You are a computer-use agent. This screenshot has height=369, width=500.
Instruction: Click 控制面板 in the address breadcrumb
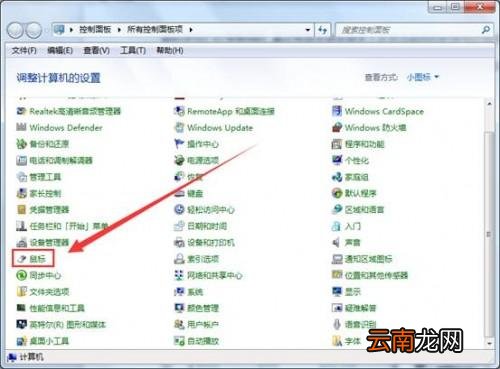pyautogui.click(x=95, y=29)
